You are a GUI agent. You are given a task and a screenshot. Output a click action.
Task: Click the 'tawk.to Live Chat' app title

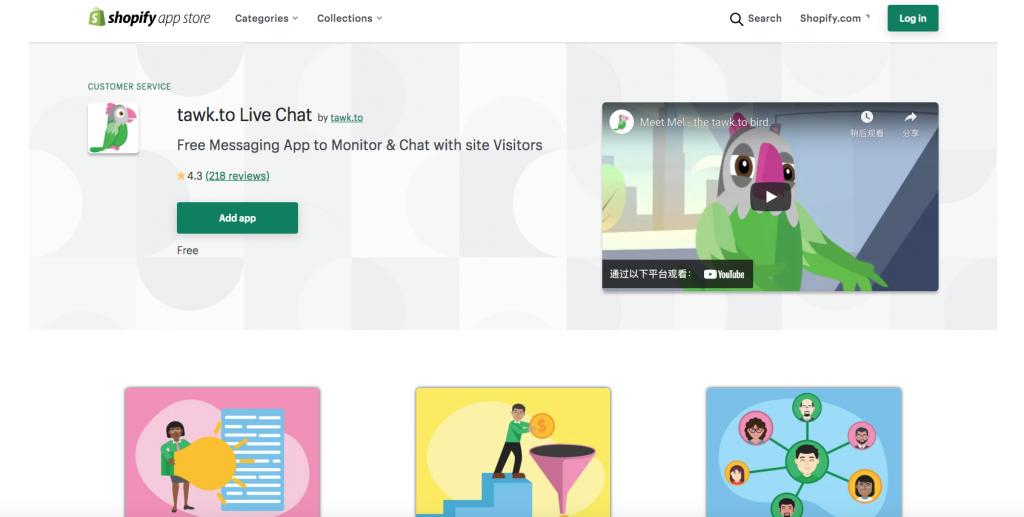pos(244,115)
